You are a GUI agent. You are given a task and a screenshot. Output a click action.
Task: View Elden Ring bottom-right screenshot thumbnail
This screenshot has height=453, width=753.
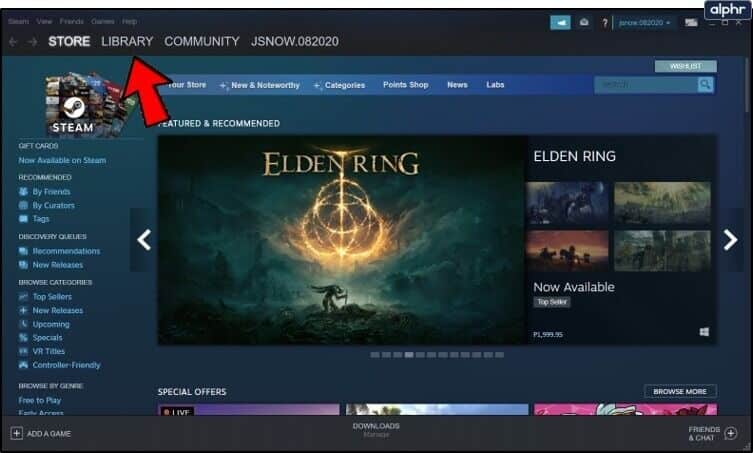click(662, 251)
